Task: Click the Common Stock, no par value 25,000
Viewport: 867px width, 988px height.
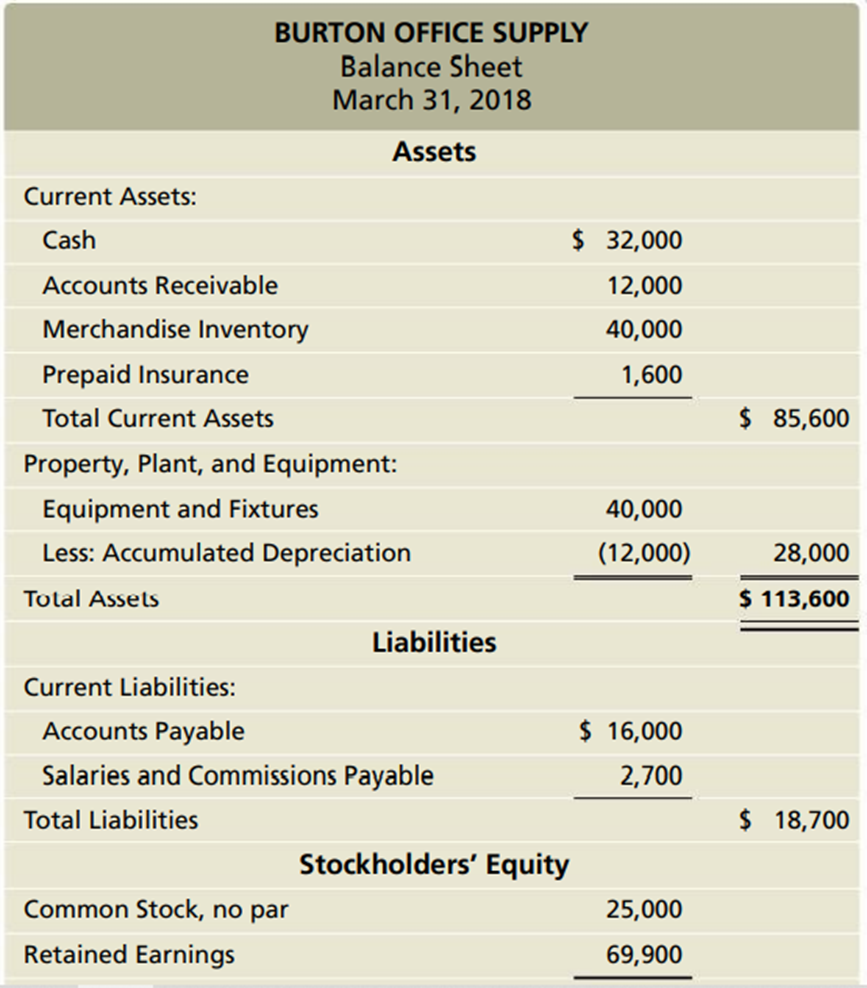Action: click(644, 910)
